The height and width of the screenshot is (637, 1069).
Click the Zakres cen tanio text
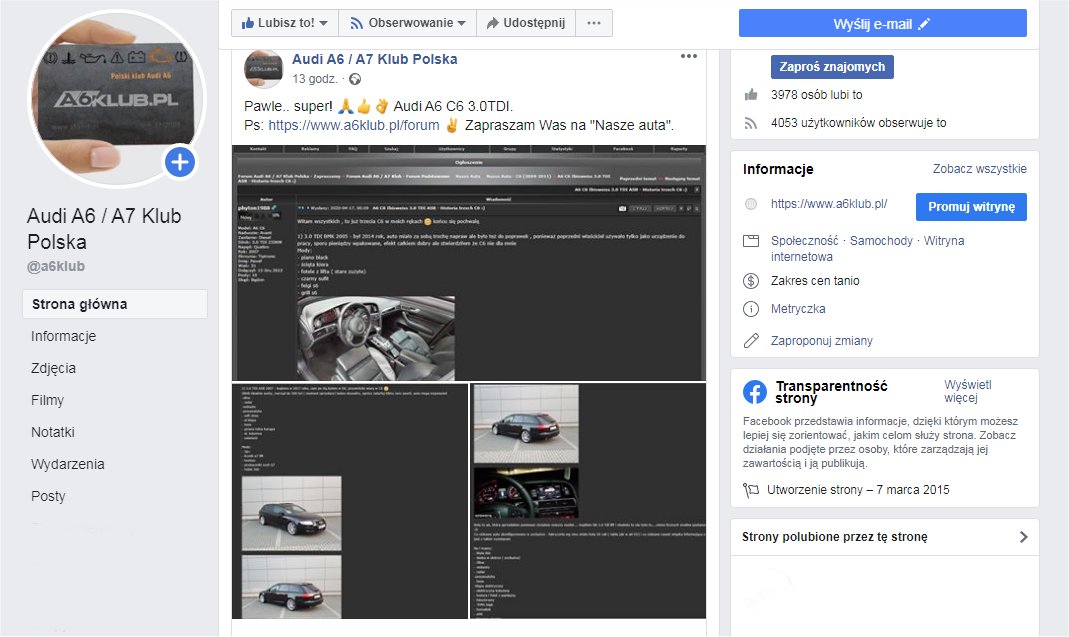click(815, 281)
